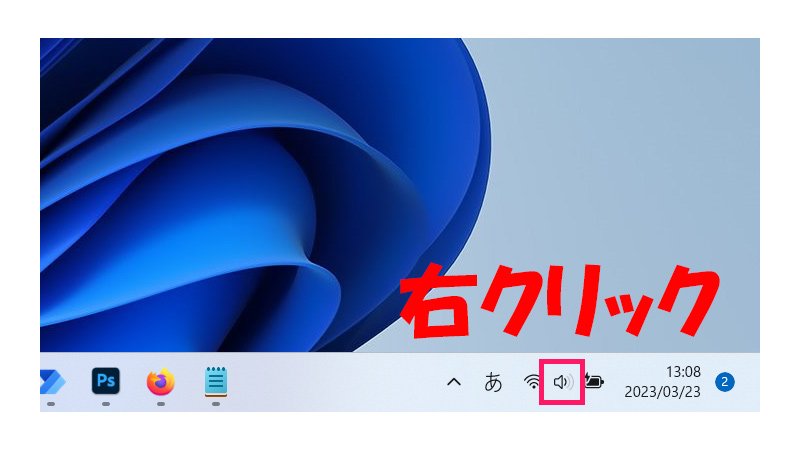800x450 pixels.
Task: Click the running indicator under Photoshop
Action: 105,405
